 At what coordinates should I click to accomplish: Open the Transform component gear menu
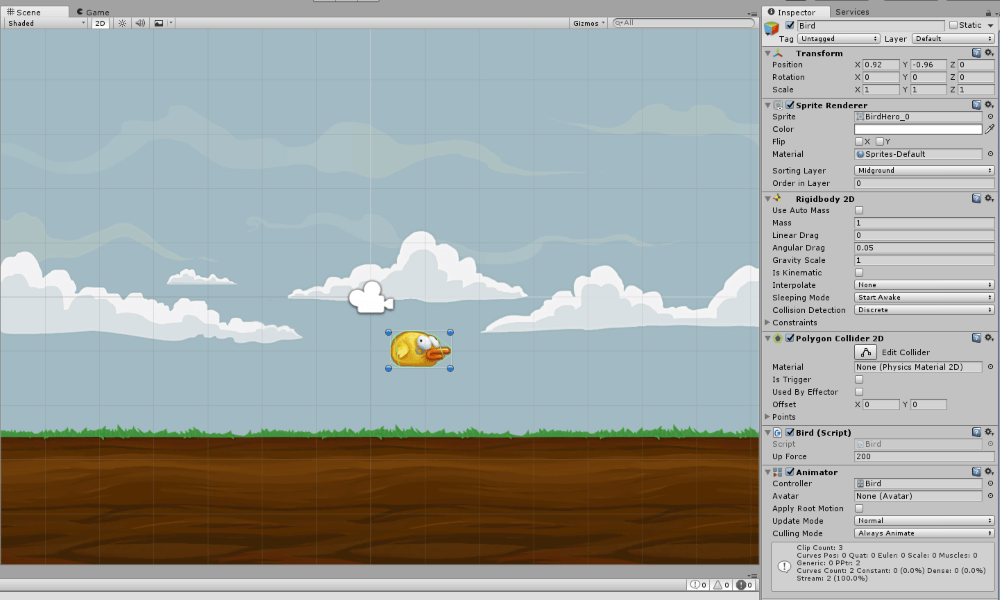click(989, 53)
